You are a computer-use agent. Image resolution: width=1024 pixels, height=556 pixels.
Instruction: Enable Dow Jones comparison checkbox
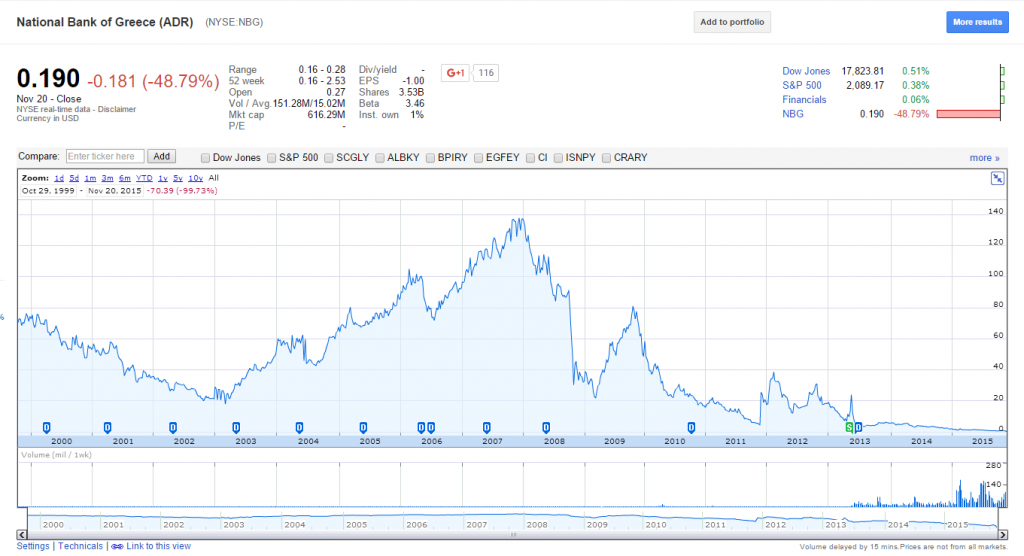click(205, 157)
